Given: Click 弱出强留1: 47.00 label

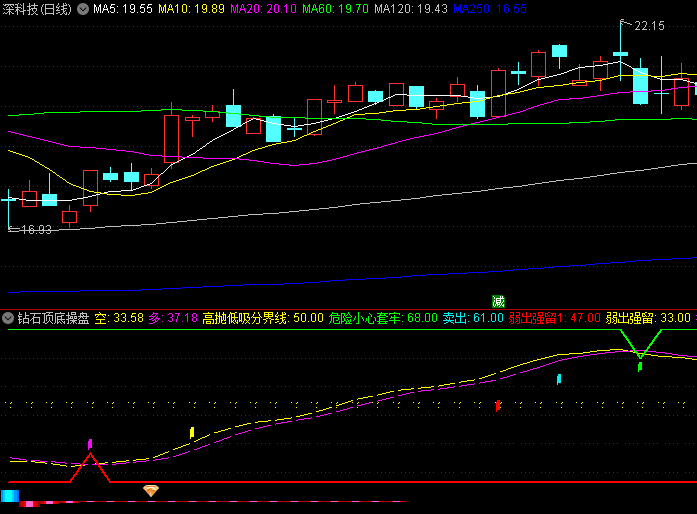Looking at the screenshot, I should (554, 318).
